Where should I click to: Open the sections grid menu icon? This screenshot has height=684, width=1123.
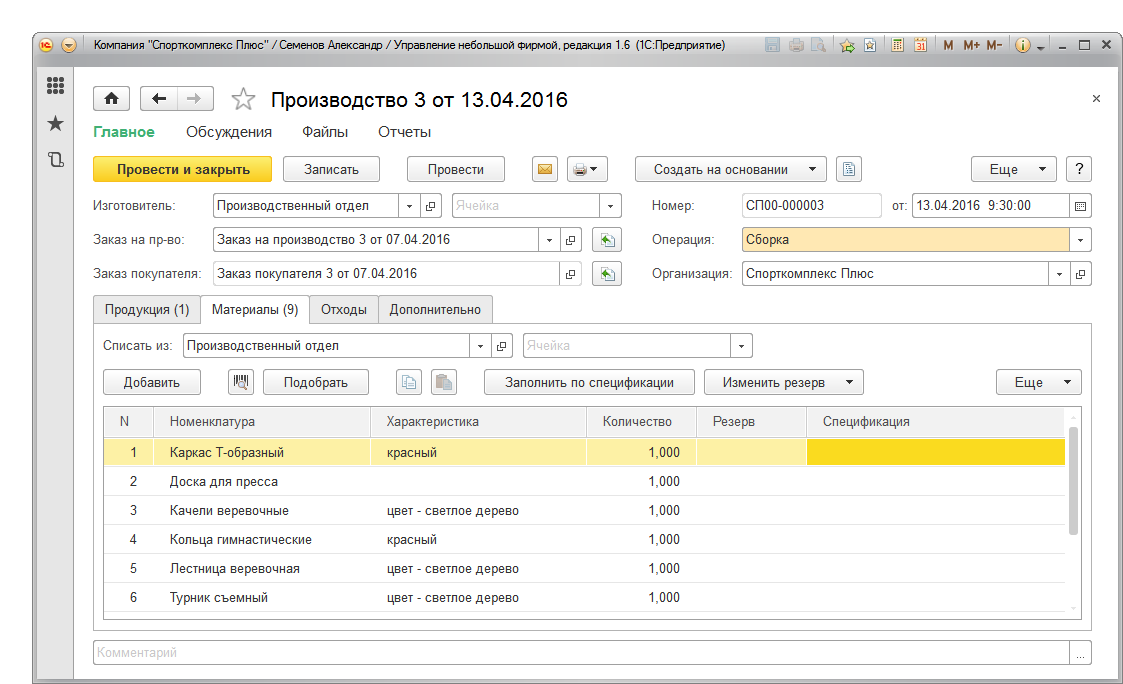[56, 87]
